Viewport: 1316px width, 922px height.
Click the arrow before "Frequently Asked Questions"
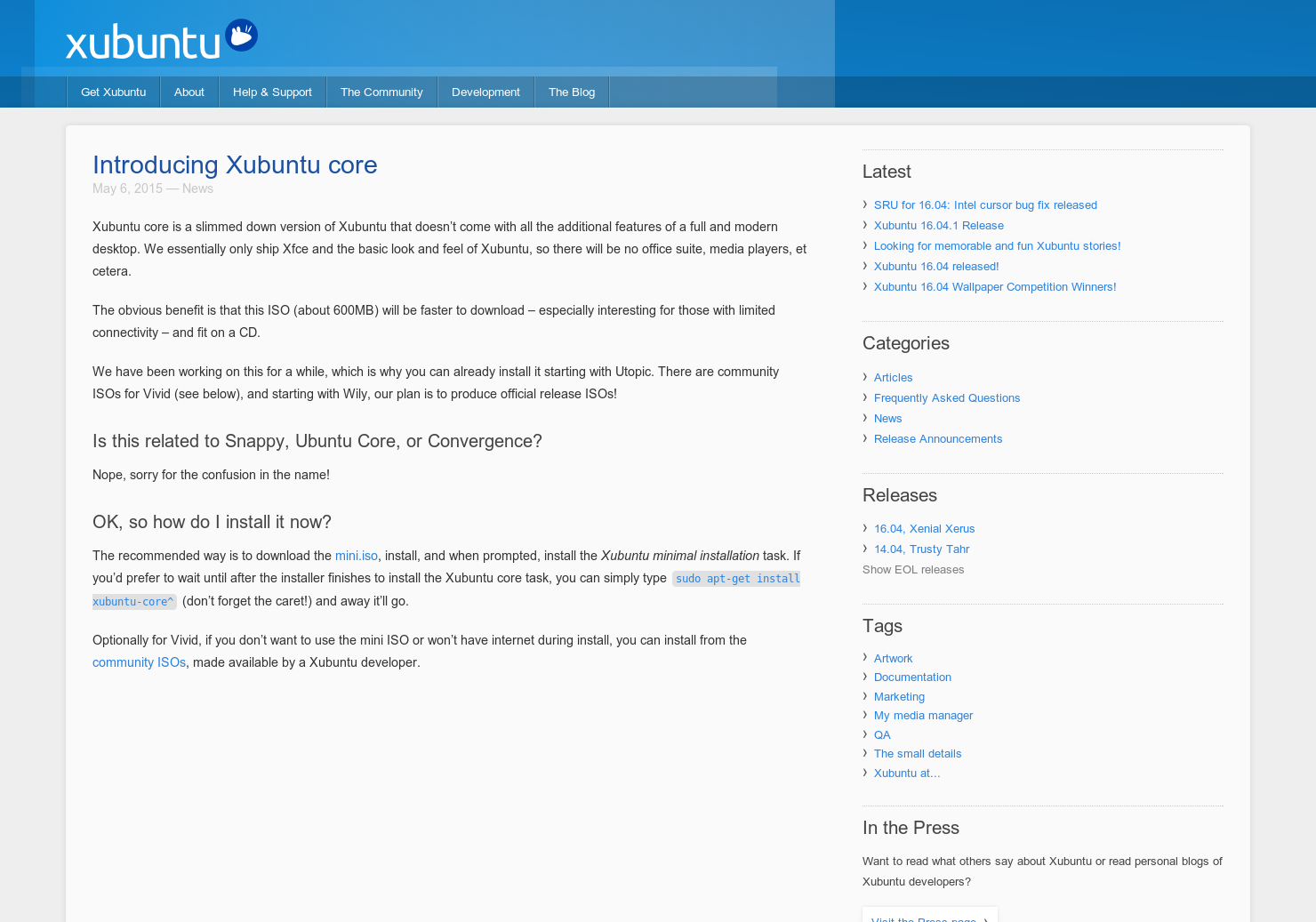[x=864, y=397]
